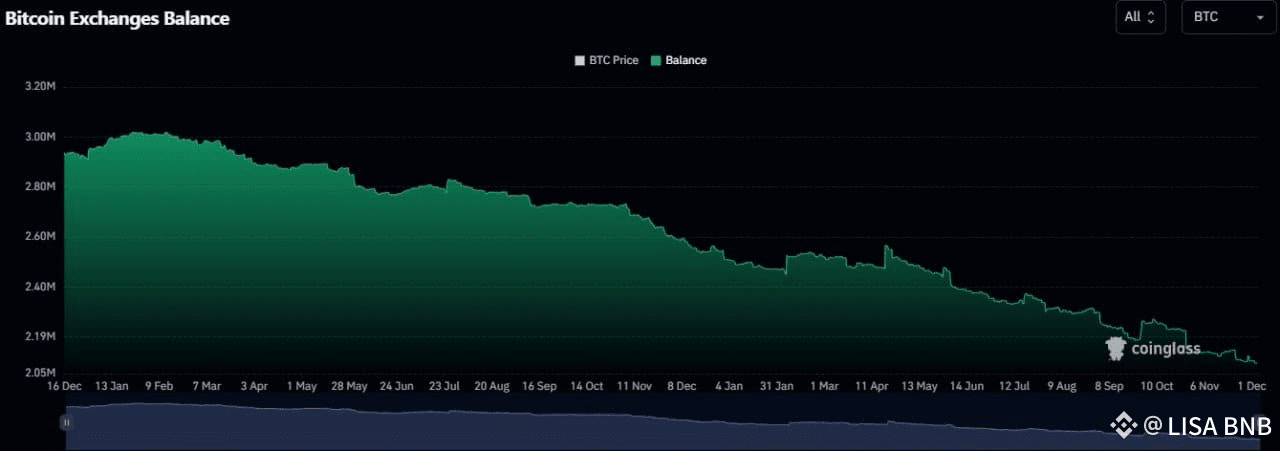Image resolution: width=1280 pixels, height=451 pixels.
Task: Click the 12 Jul date label
Action: (1014, 386)
